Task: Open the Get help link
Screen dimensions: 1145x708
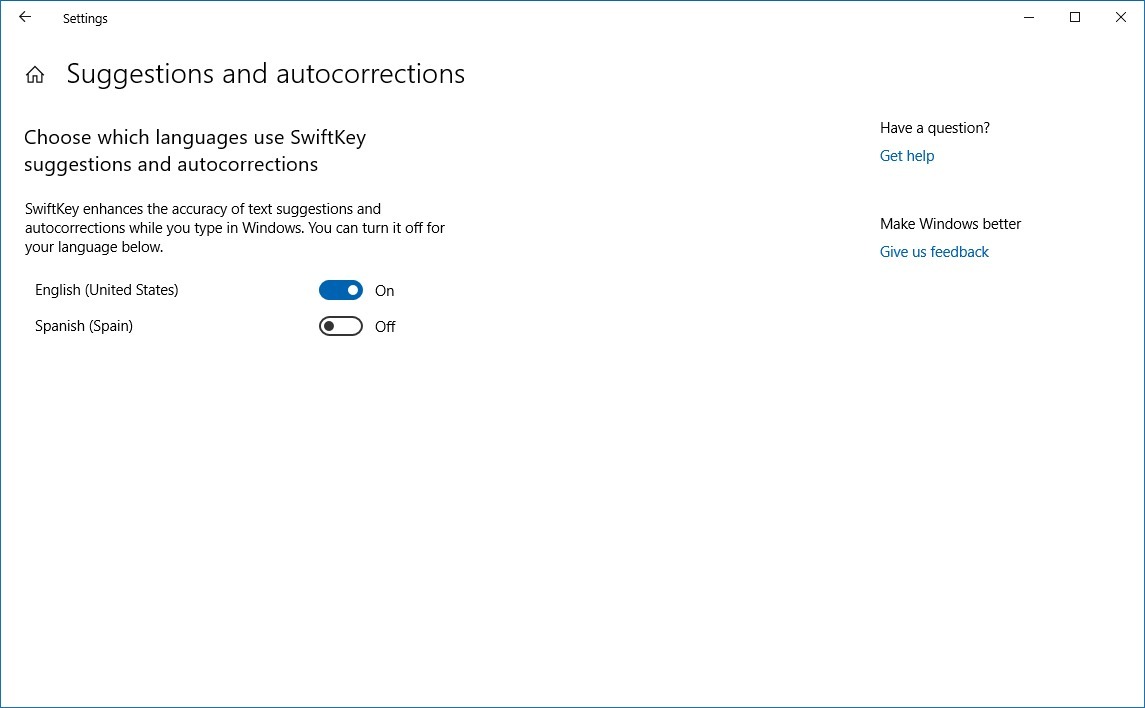Action: 907,155
